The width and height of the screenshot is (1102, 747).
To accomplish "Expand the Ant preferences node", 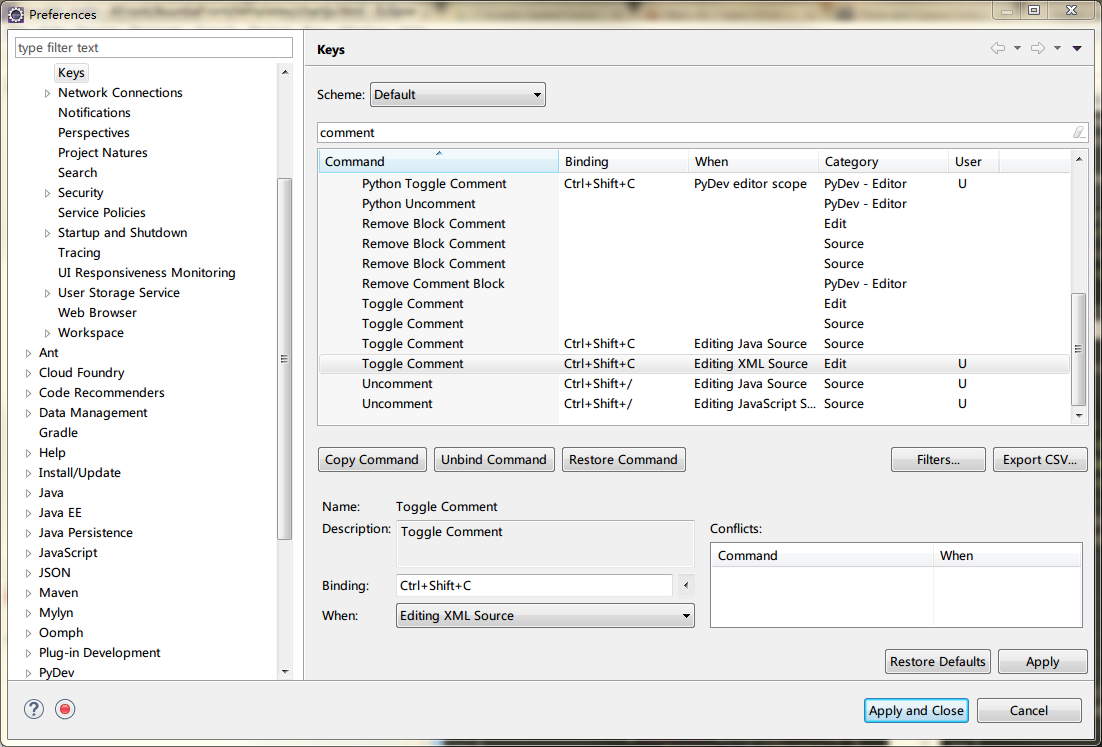I will pyautogui.click(x=28, y=353).
